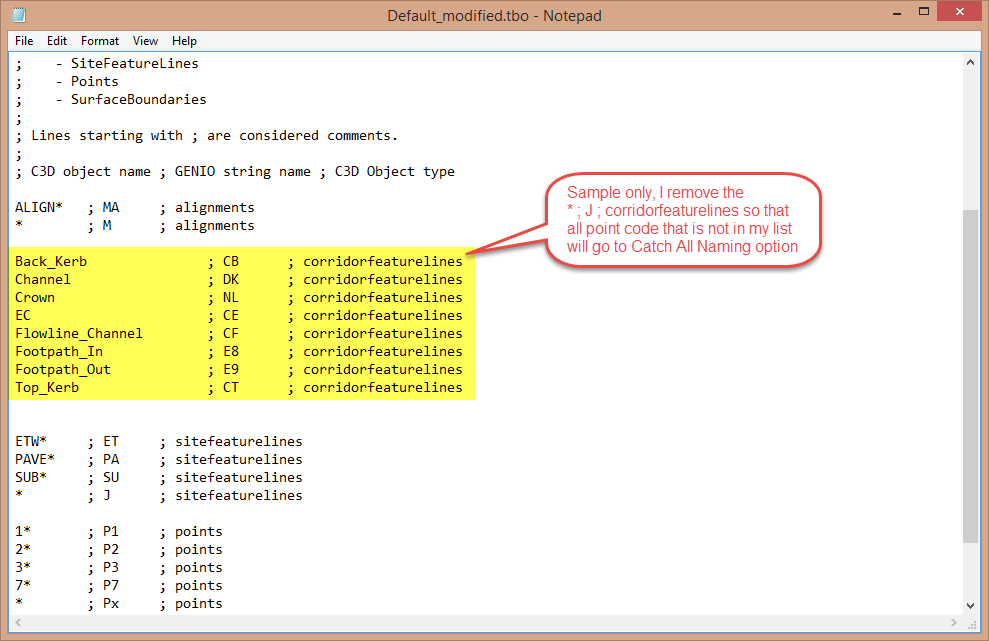Viewport: 989px width, 641px height.
Task: Click 'corridorfeaturelines' on the Top_Kerb row
Action: [383, 387]
